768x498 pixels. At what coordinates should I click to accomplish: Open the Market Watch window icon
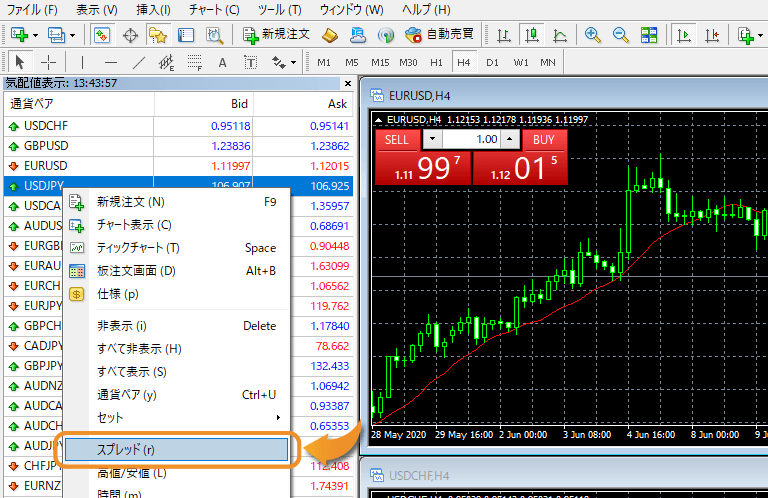click(x=102, y=35)
